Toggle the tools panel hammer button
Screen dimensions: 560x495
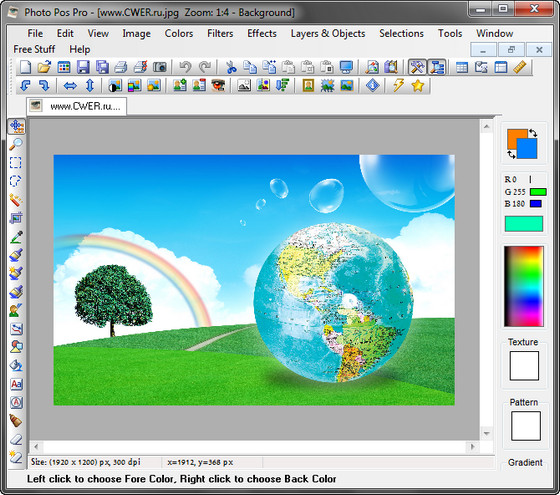click(x=417, y=67)
